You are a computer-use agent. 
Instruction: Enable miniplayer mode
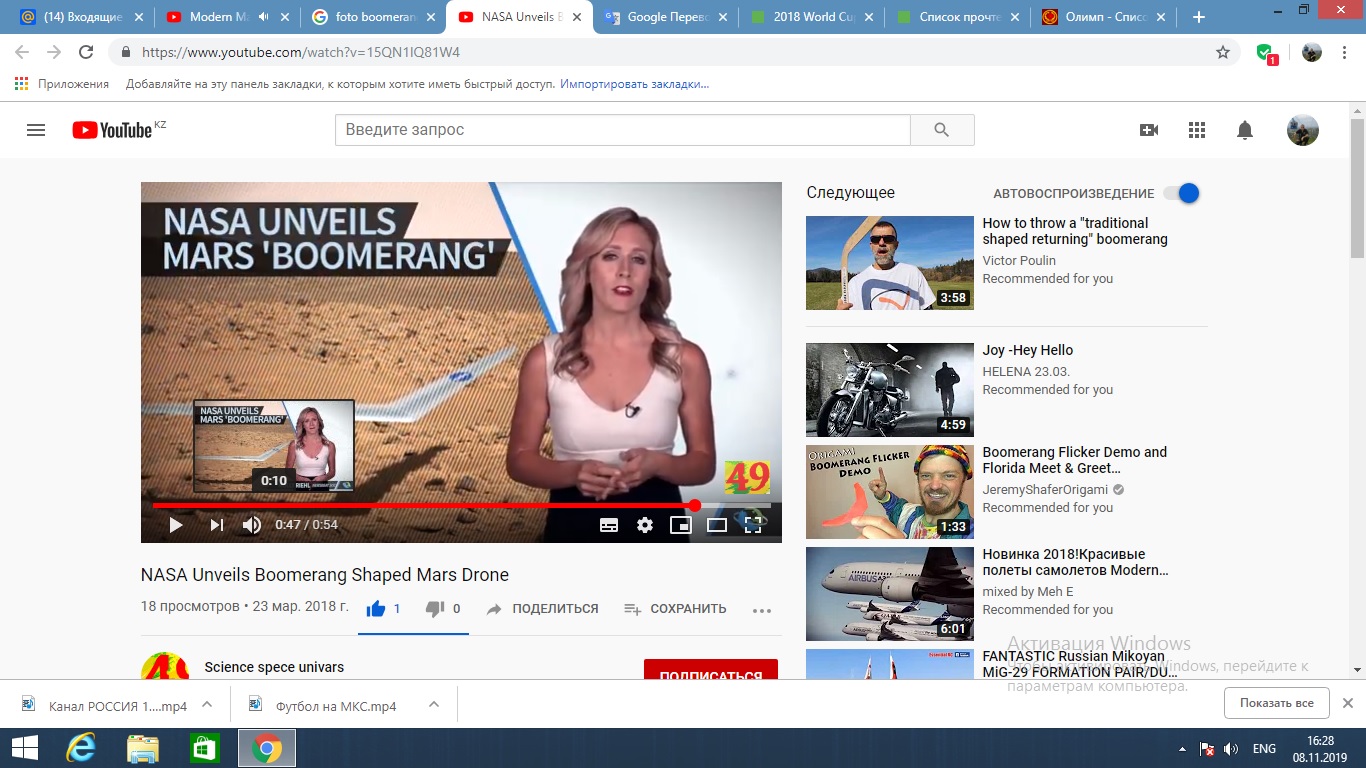point(681,525)
